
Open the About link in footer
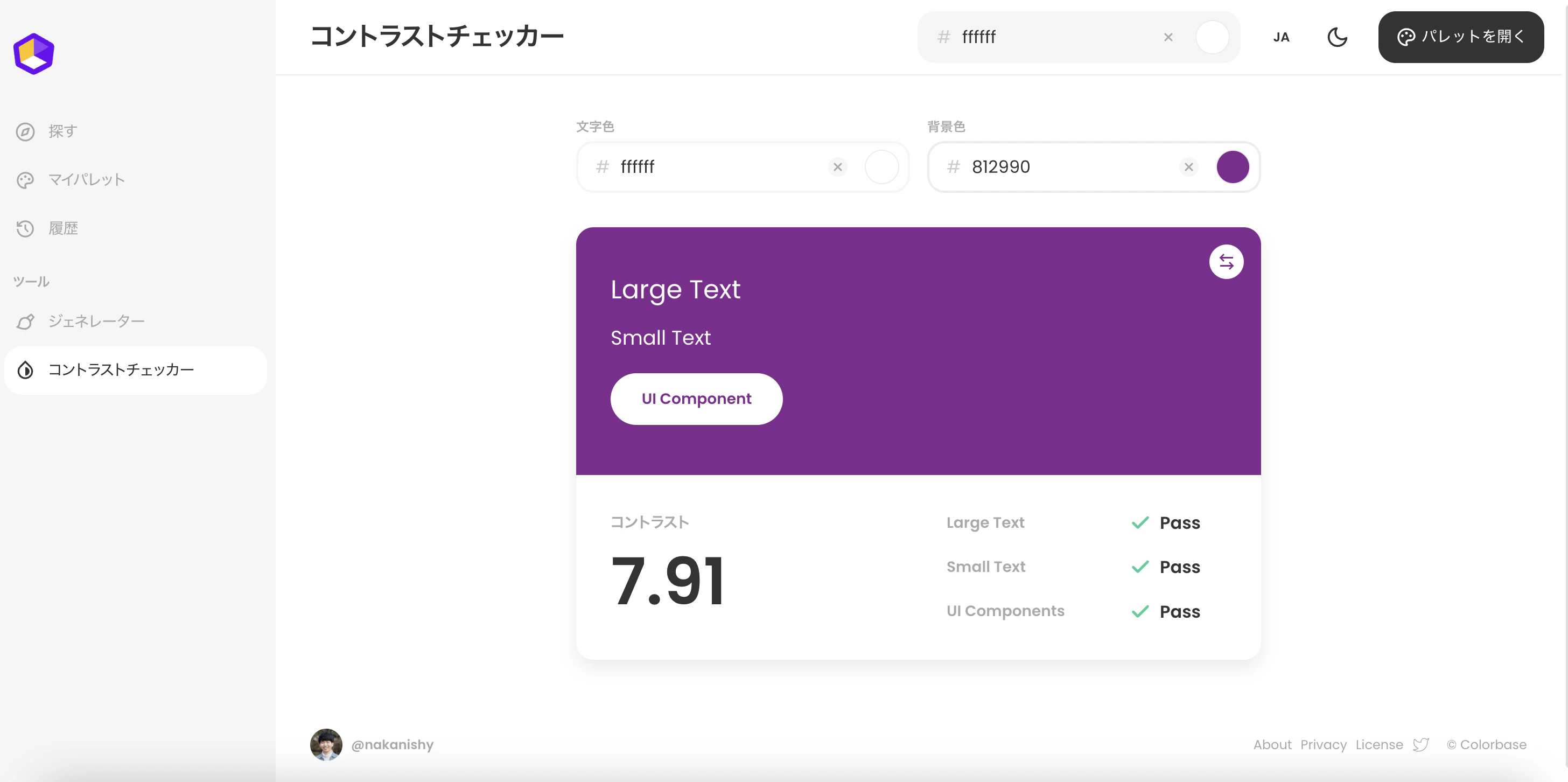pos(1272,745)
